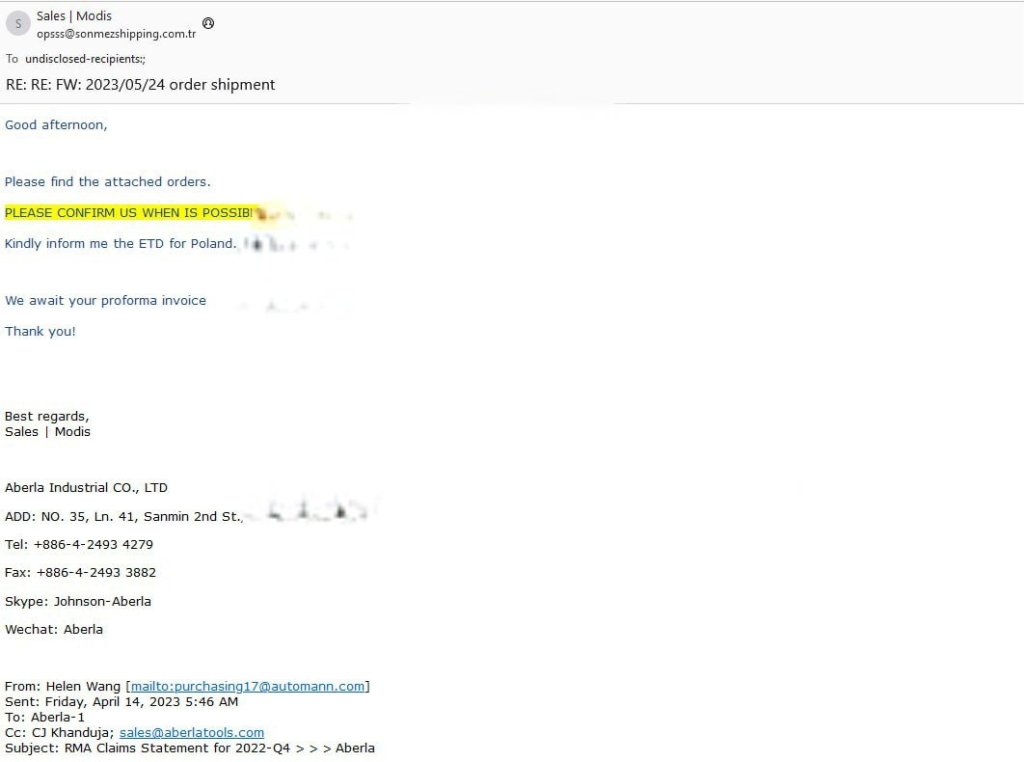This screenshot has height=762, width=1024.
Task: Open the sales@aberlatools.com email link
Action: (x=191, y=733)
